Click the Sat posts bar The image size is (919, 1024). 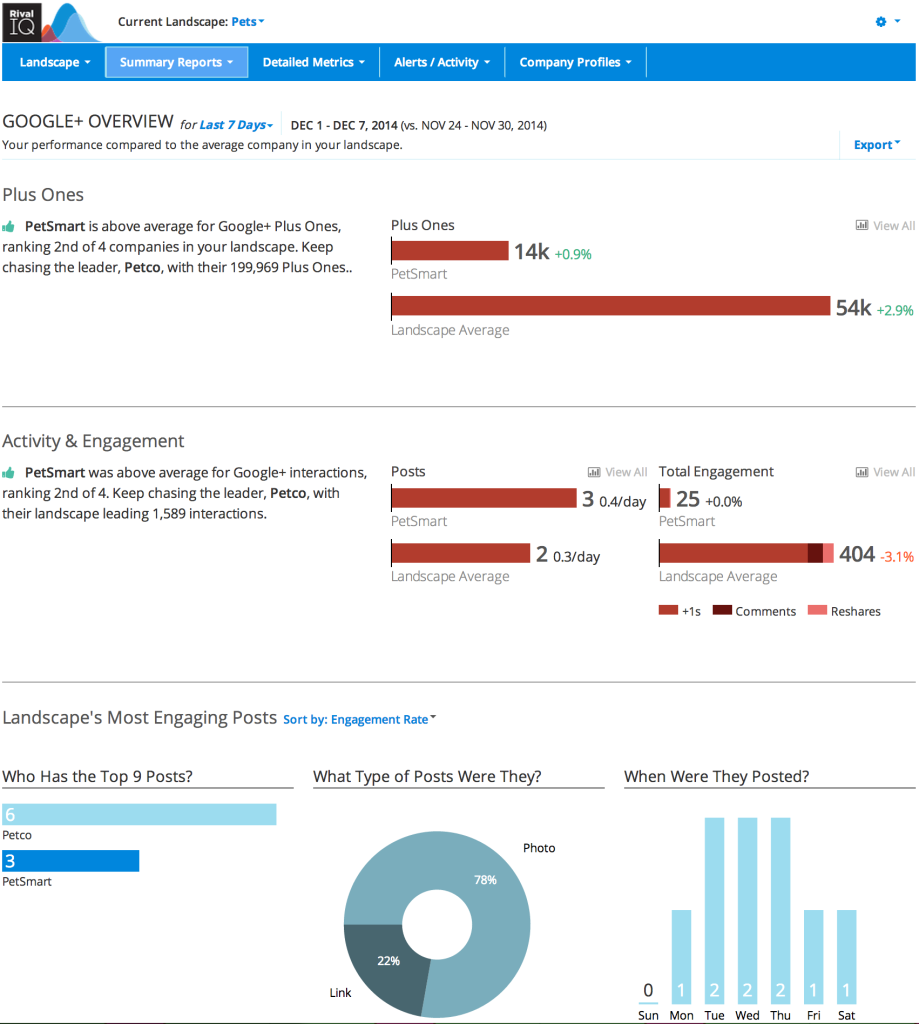pyautogui.click(x=846, y=956)
